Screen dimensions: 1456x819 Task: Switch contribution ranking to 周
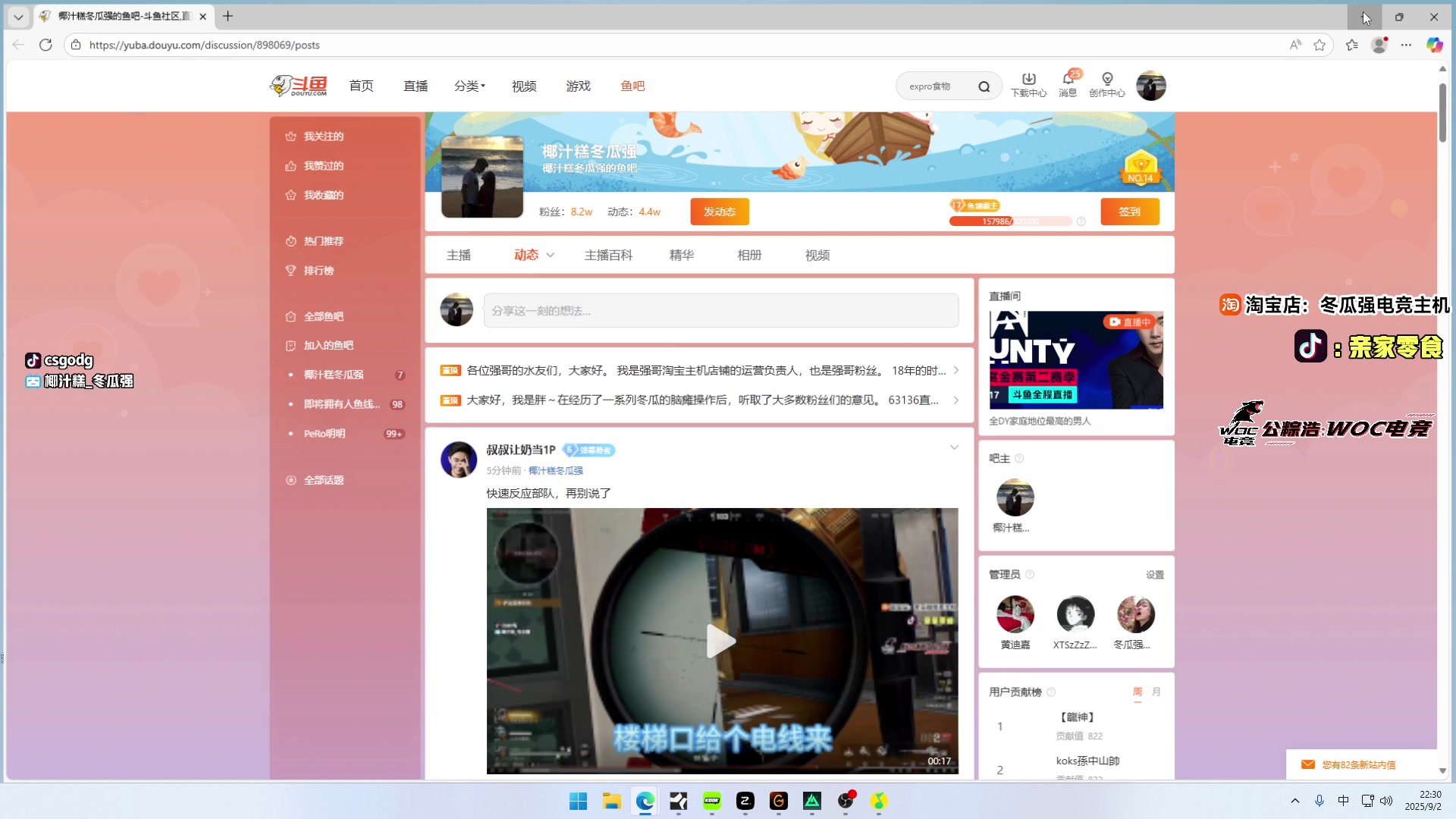[1137, 692]
